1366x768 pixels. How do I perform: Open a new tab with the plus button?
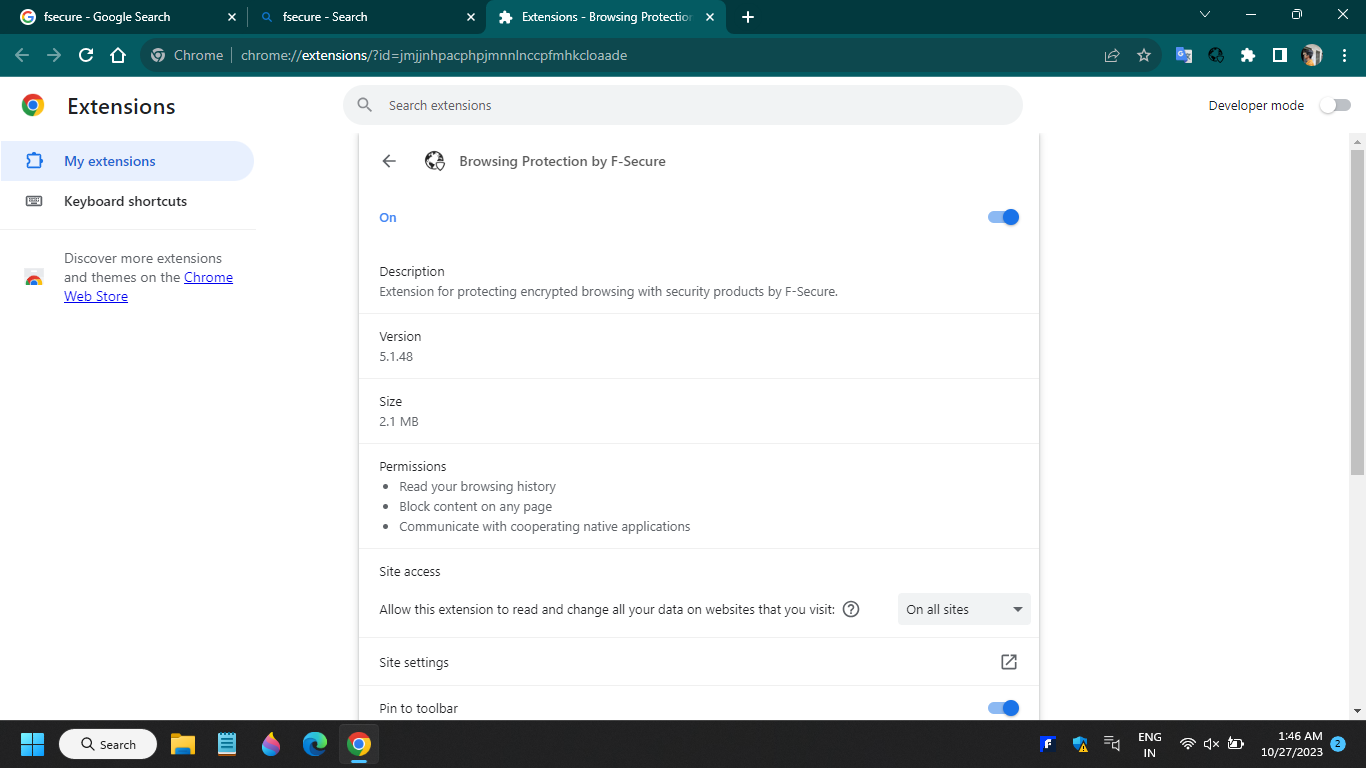click(x=748, y=17)
